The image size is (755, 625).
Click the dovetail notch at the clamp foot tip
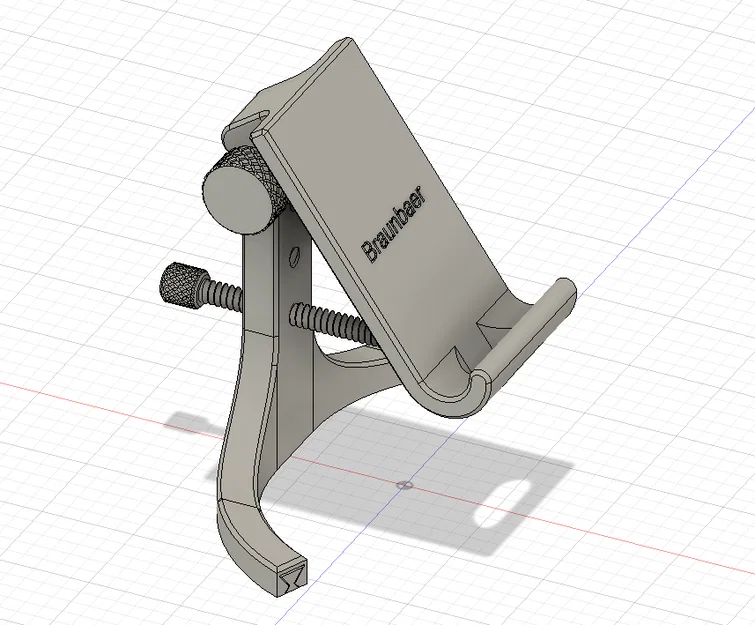coord(293,578)
